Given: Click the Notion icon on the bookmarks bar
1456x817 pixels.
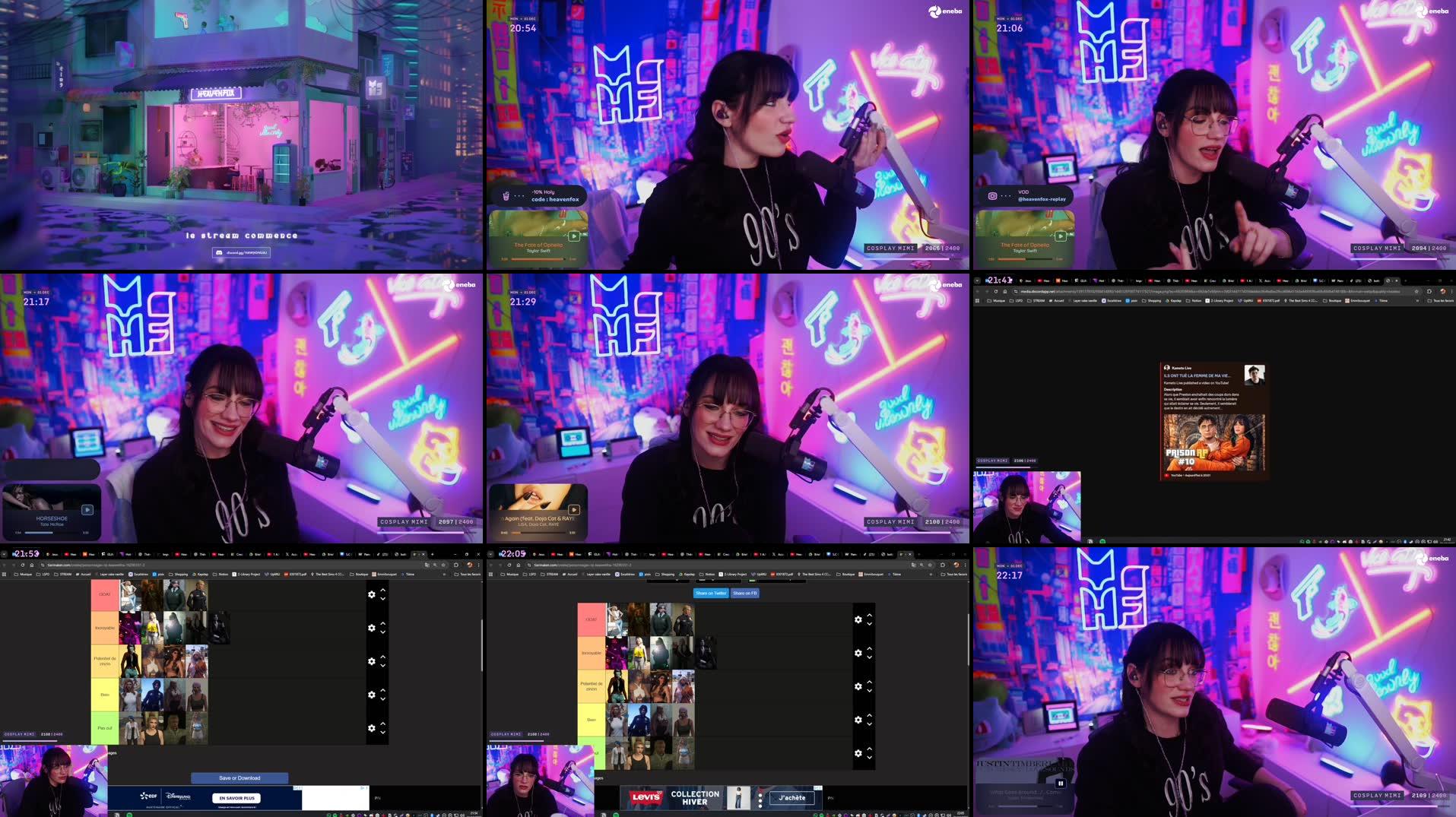Looking at the screenshot, I should pyautogui.click(x=222, y=575).
